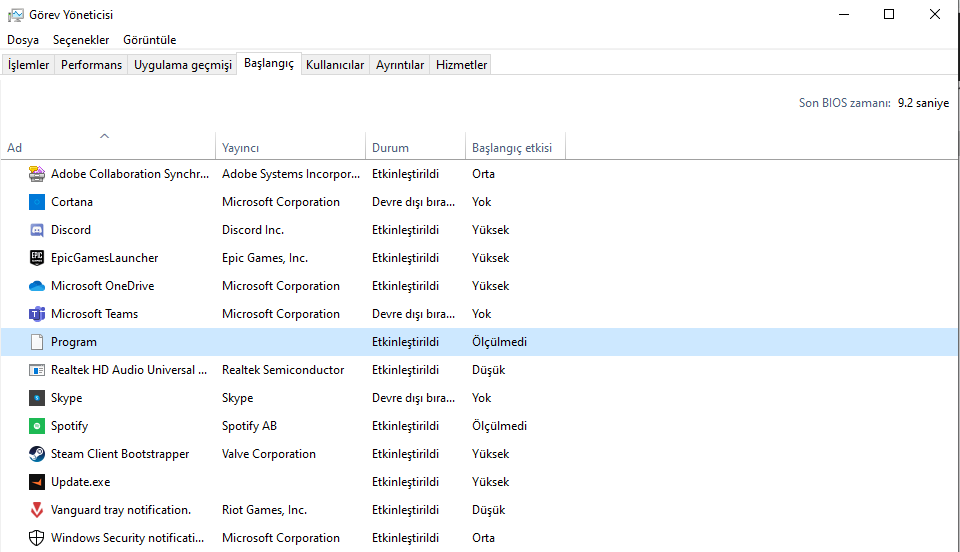Click the Spotify app icon
Image resolution: width=960 pixels, height=552 pixels.
coord(37,426)
